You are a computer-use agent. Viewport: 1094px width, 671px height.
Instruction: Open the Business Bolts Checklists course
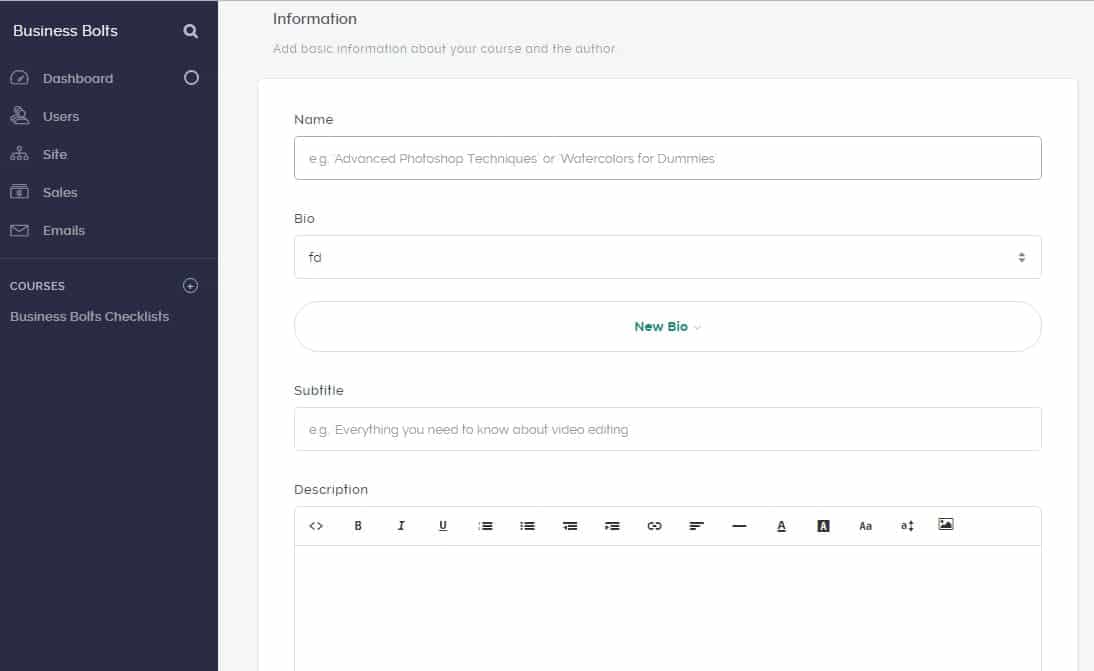pos(89,317)
